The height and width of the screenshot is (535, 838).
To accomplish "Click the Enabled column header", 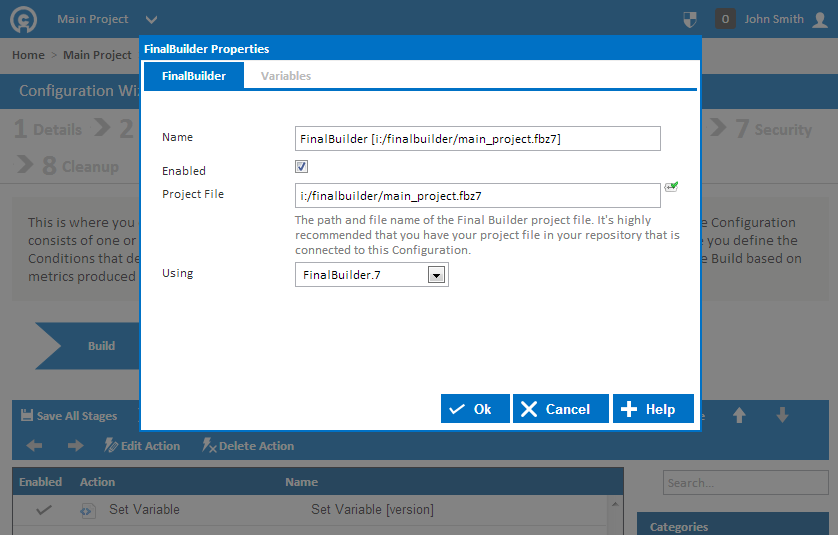I will point(41,482).
